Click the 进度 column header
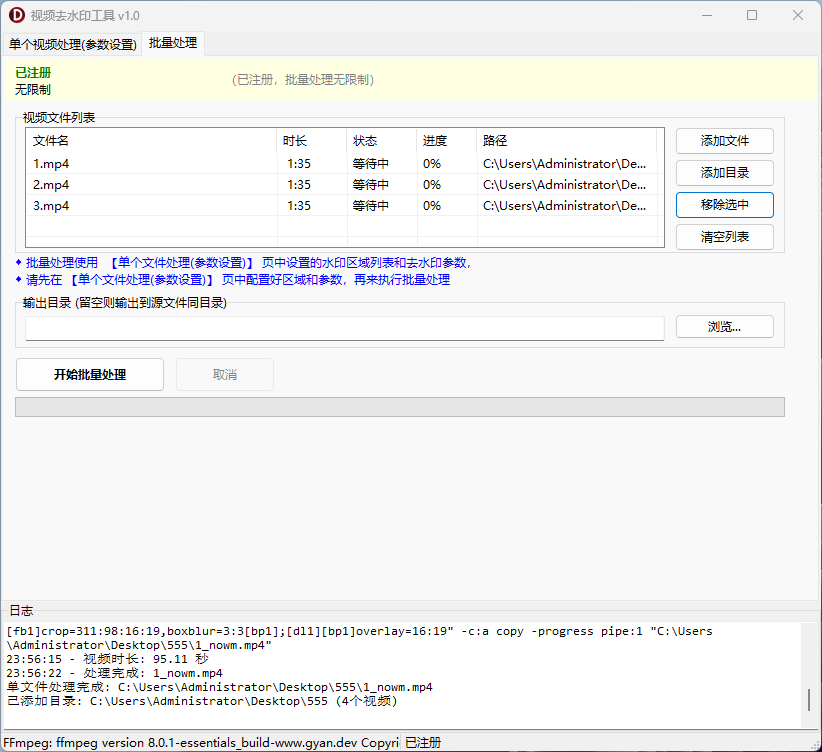The image size is (822, 752). (446, 141)
